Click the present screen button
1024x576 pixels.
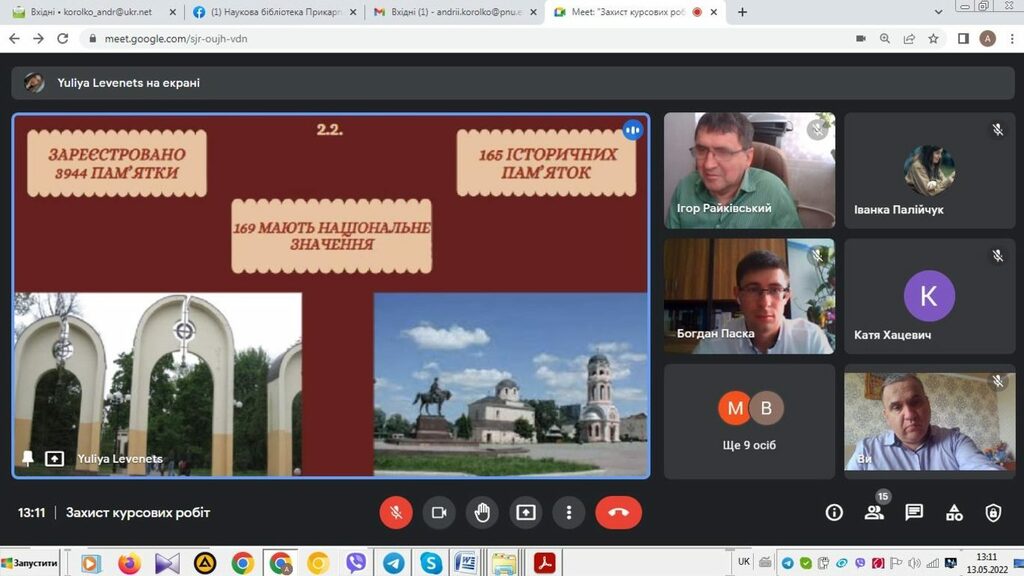click(526, 512)
